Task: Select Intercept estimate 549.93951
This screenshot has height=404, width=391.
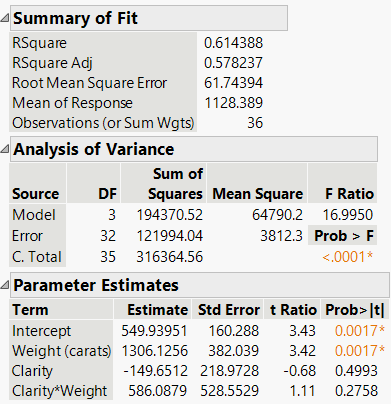Action: coord(154,331)
